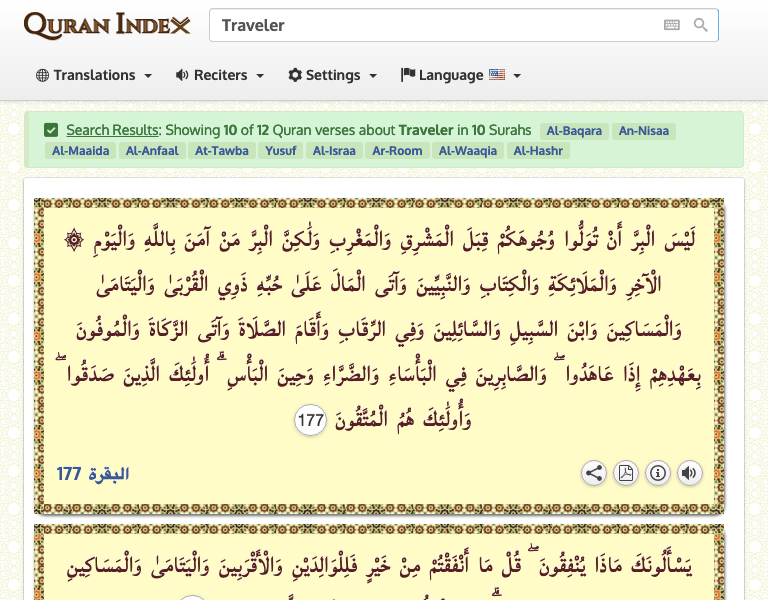Expand the Reciters dropdown menu
This screenshot has width=768, height=600.
219,75
